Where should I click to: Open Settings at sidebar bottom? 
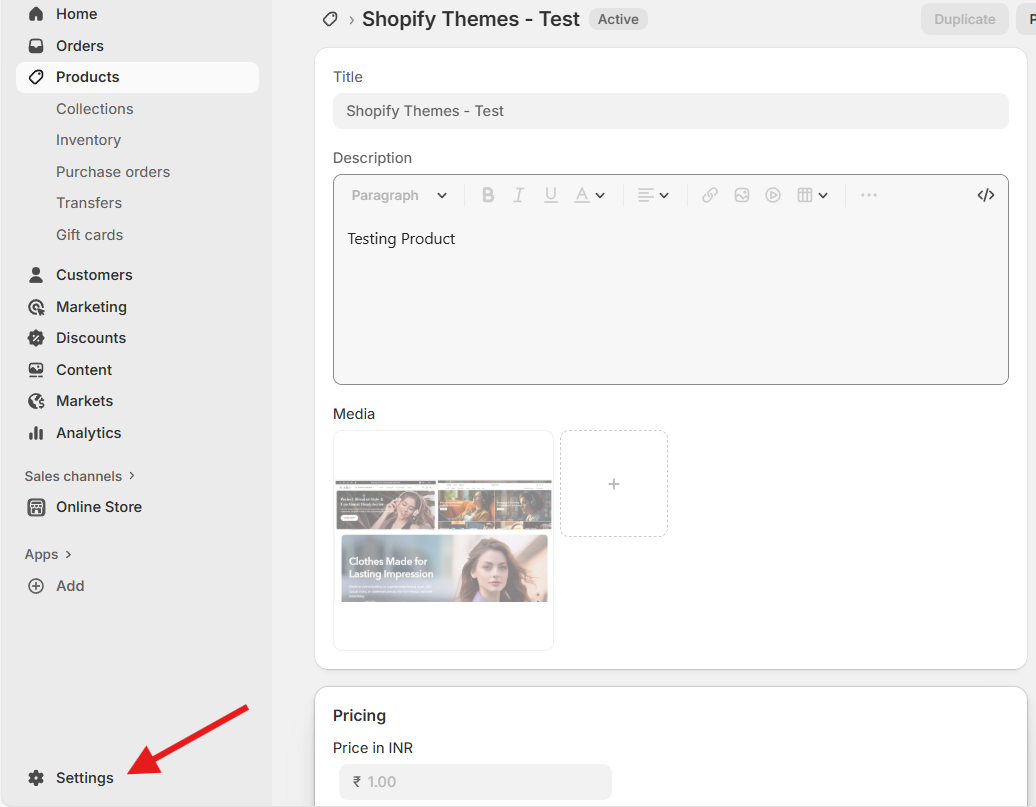[85, 778]
